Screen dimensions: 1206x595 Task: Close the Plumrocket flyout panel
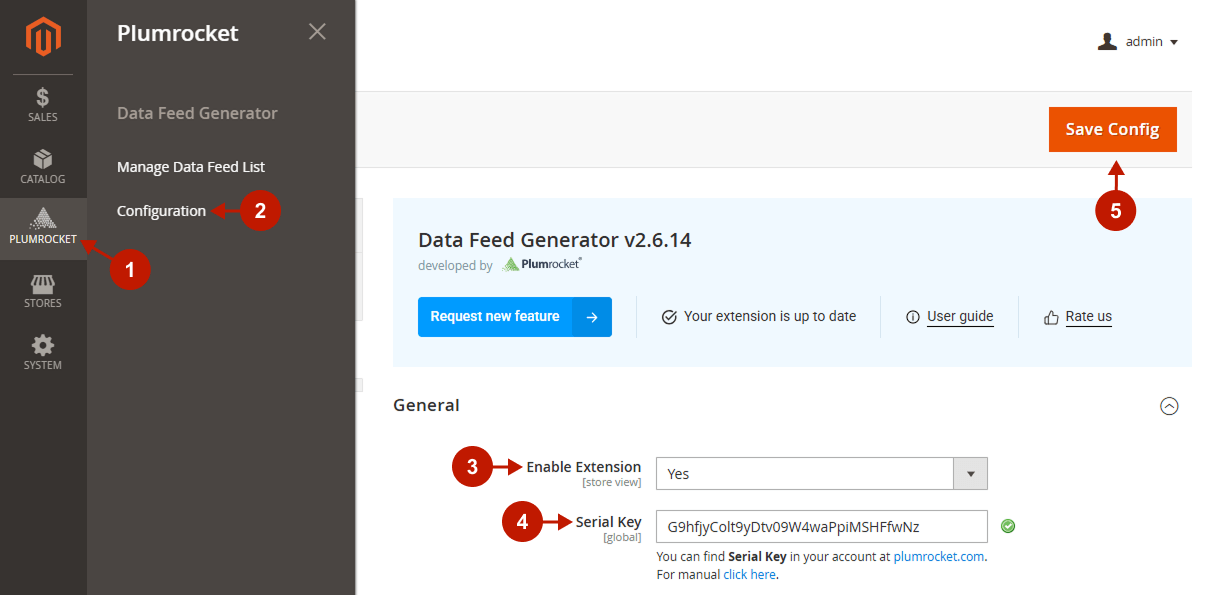317,32
